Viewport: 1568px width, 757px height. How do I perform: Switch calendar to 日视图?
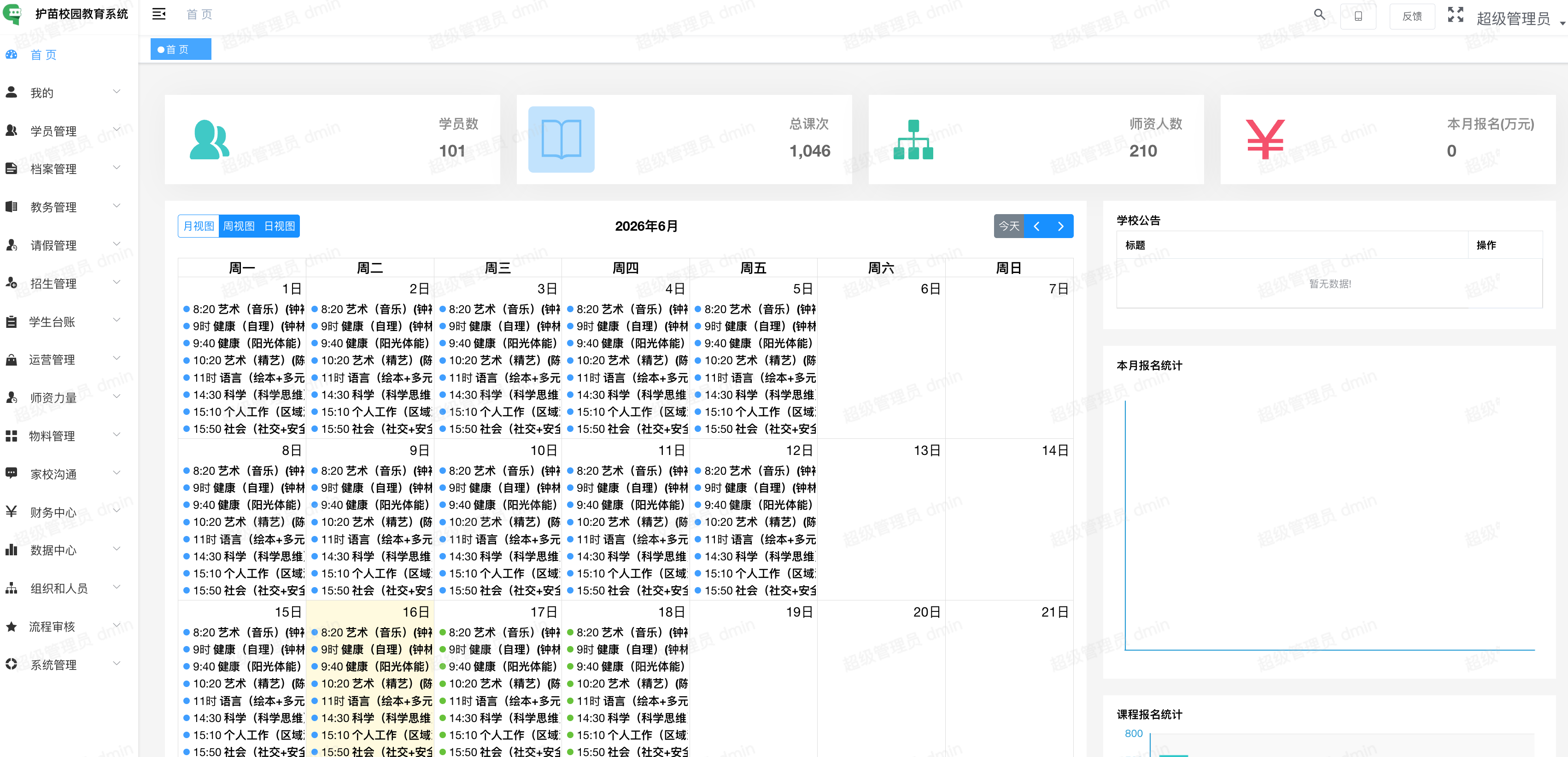tap(280, 226)
